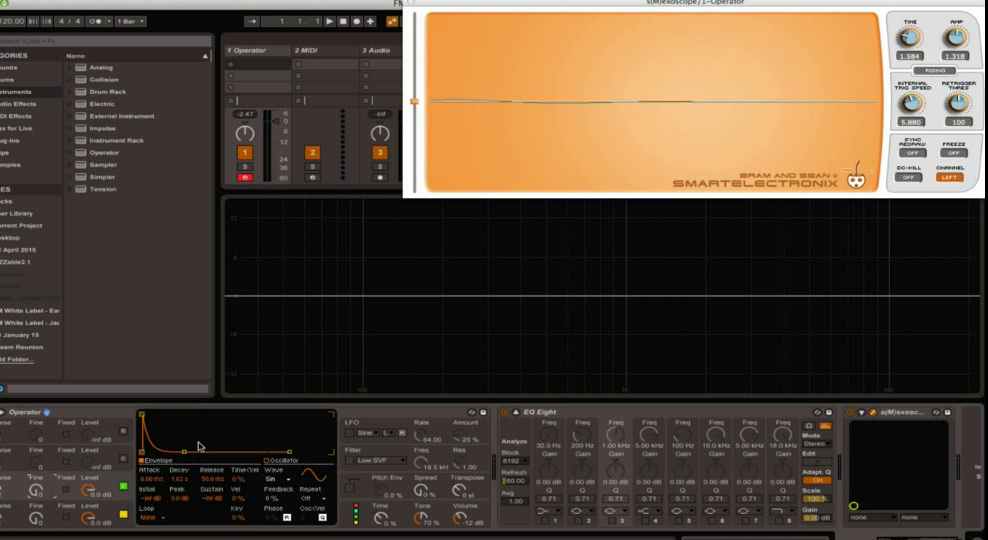Select Instrument Rack in the browser
This screenshot has width=988, height=540.
tap(116, 141)
